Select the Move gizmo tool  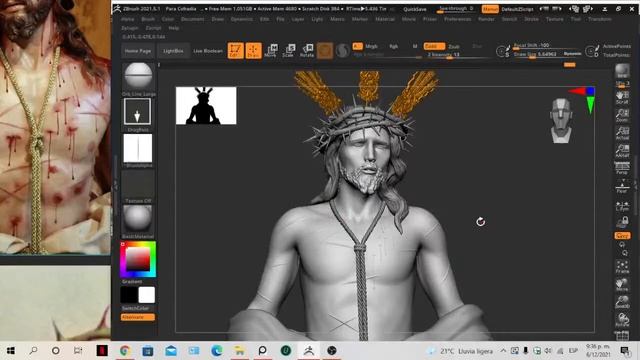[271, 51]
